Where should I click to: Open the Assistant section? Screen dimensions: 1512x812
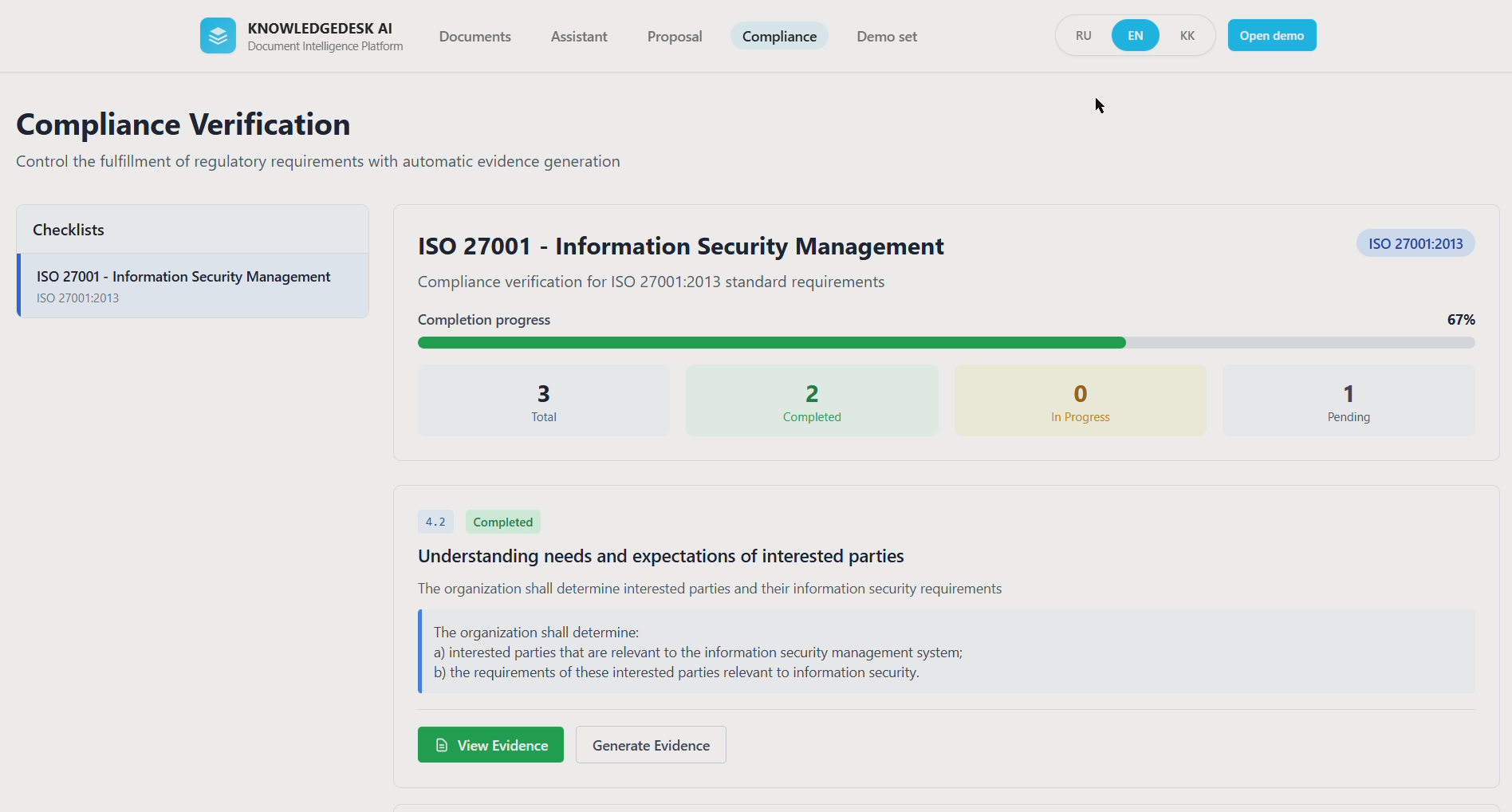(578, 36)
